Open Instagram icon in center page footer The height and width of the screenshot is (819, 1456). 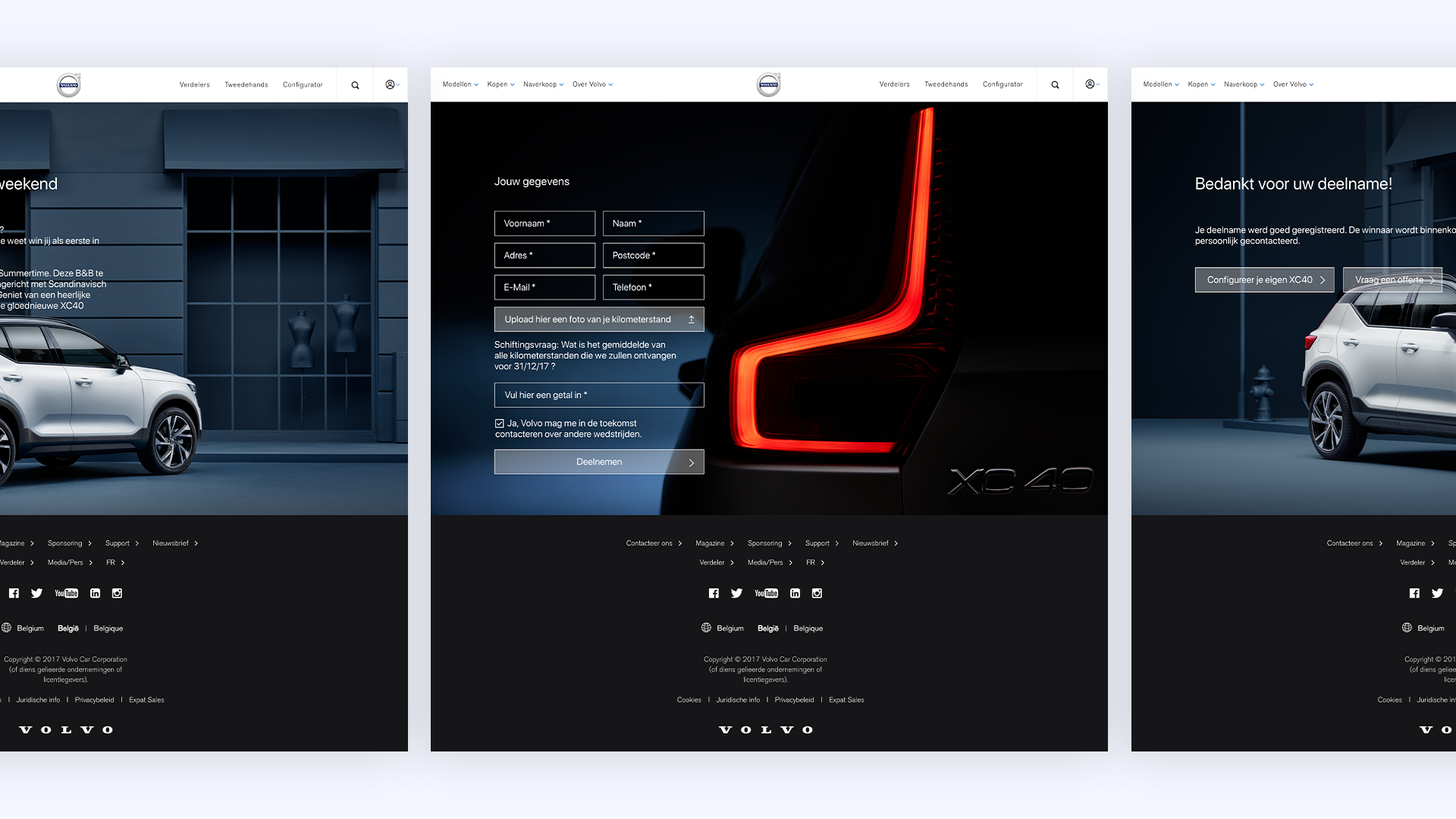(817, 593)
